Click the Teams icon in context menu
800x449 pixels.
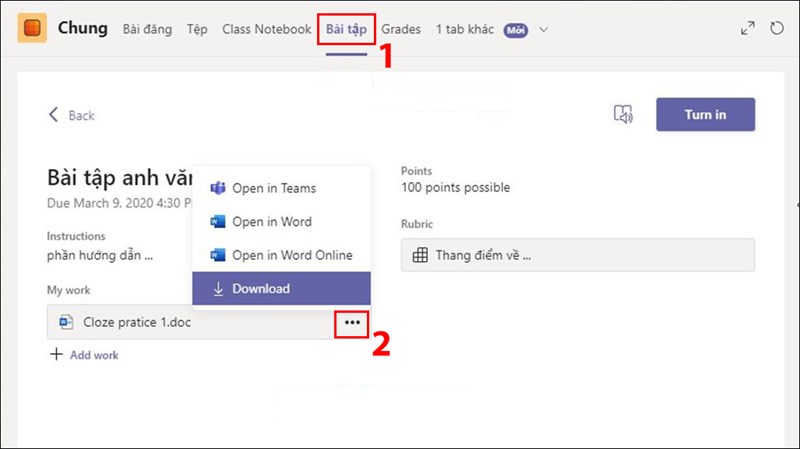coord(218,188)
